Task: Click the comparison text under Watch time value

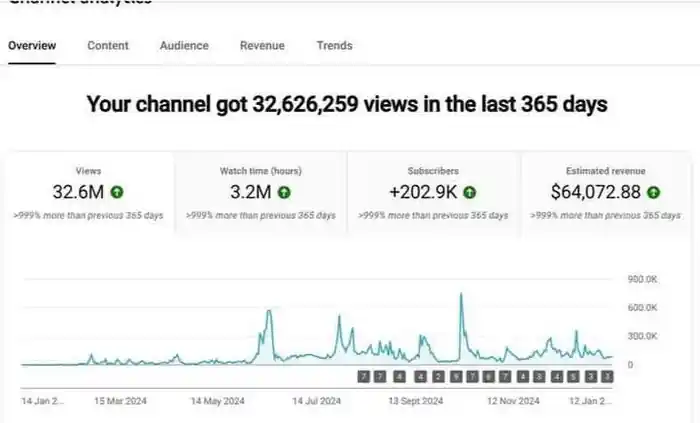Action: pos(261,216)
